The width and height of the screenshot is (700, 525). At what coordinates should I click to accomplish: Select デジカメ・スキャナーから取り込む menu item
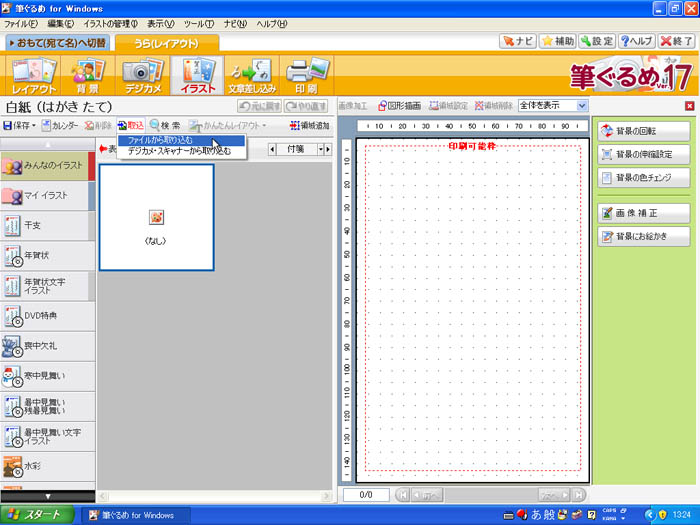tap(178, 151)
